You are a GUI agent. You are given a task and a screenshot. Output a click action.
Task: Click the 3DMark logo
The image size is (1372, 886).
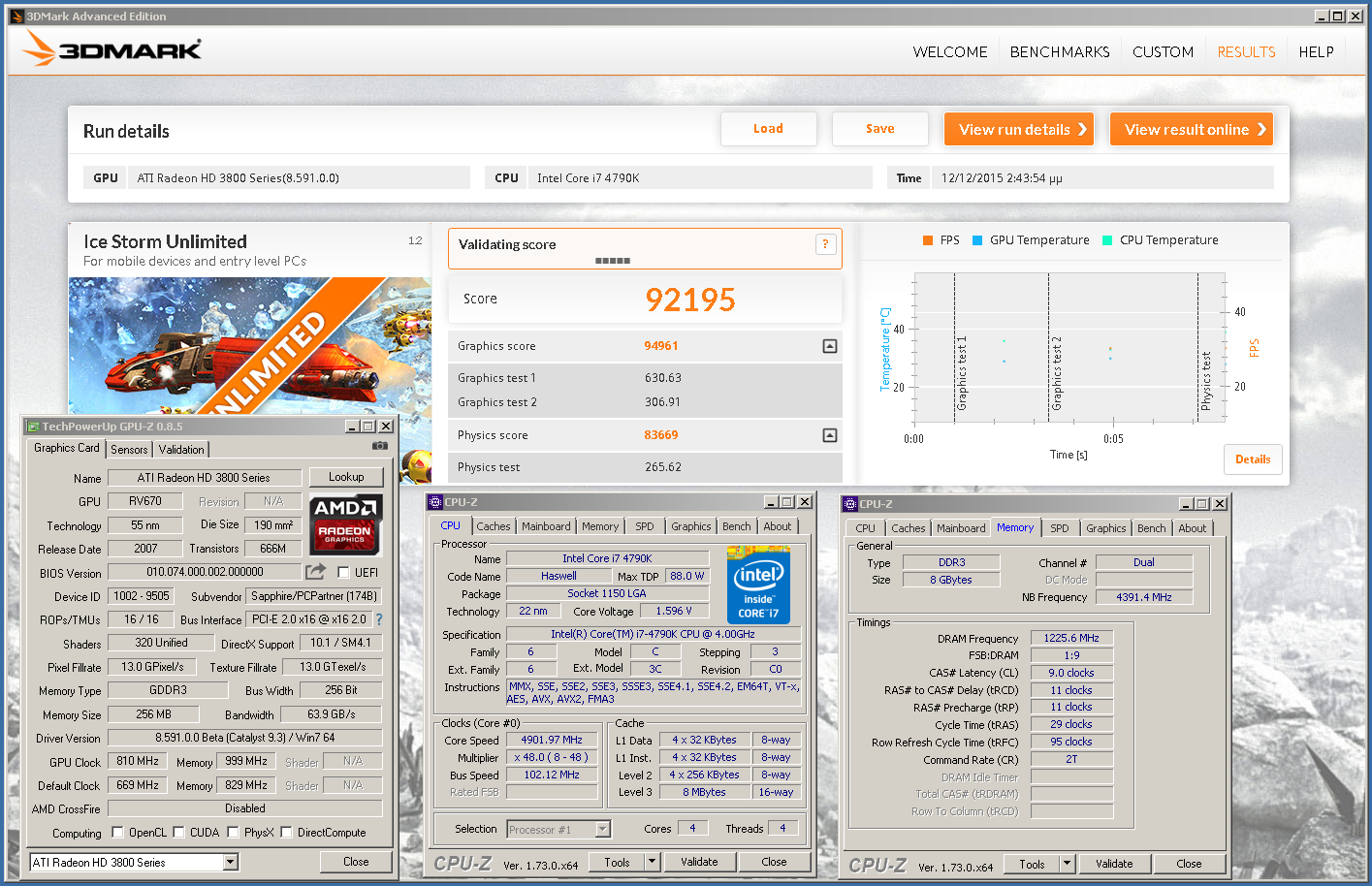[112, 48]
